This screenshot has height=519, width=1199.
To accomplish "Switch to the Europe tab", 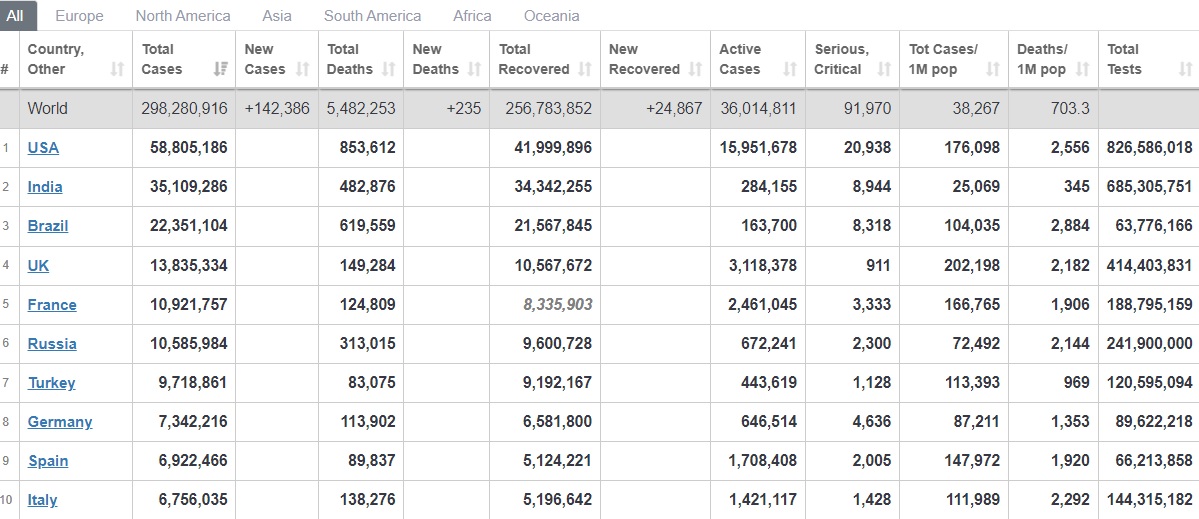I will tap(80, 16).
